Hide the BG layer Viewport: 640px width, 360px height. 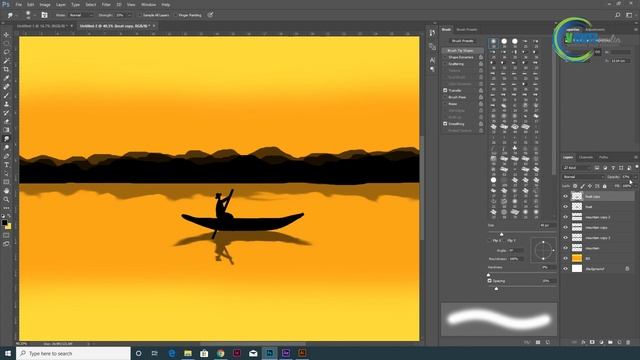[x=566, y=258]
